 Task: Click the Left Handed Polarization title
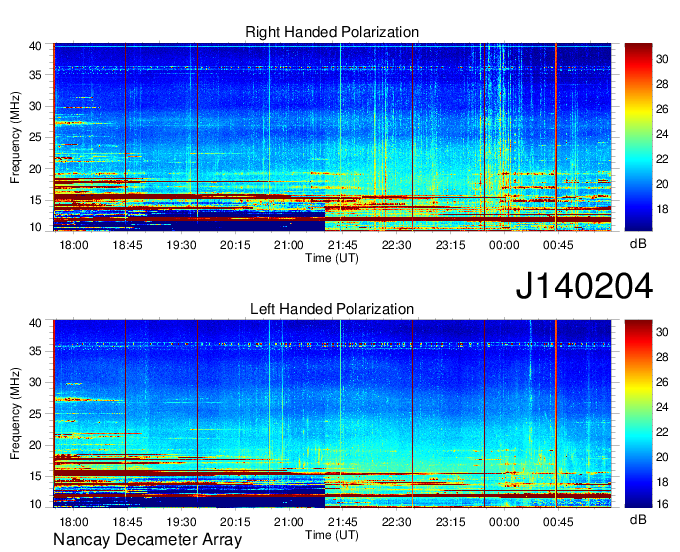tap(332, 309)
